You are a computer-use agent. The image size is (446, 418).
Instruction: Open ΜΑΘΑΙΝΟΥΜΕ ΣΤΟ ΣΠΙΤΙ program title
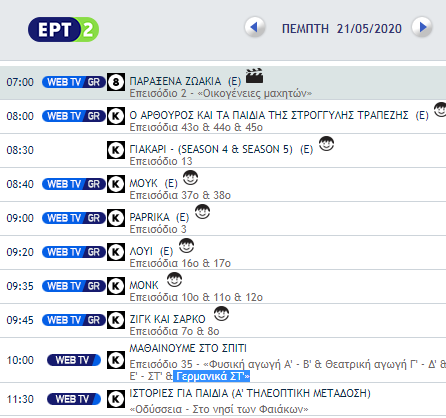188,348
